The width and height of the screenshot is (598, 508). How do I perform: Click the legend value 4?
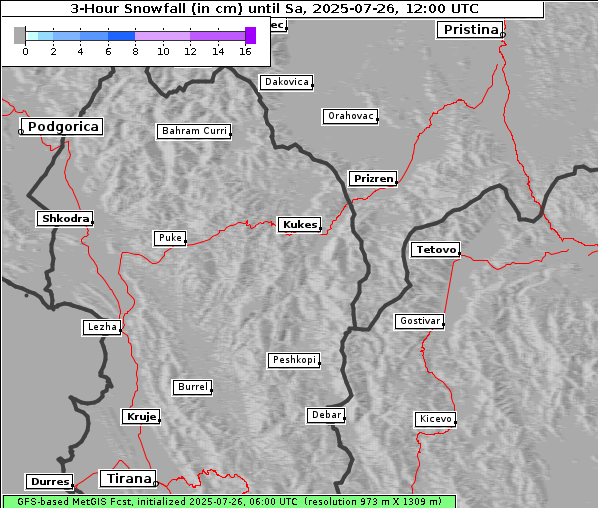(x=80, y=51)
